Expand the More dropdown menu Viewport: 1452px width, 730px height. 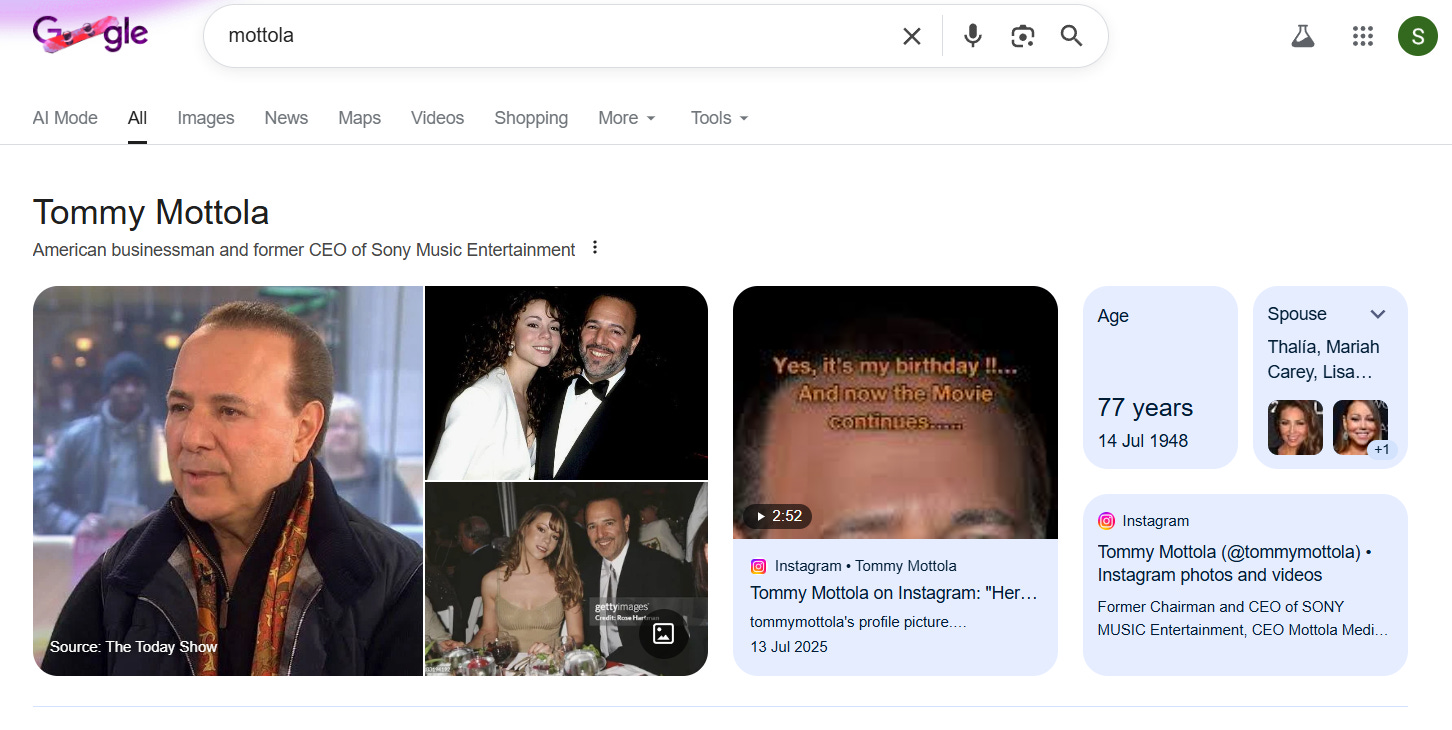627,118
